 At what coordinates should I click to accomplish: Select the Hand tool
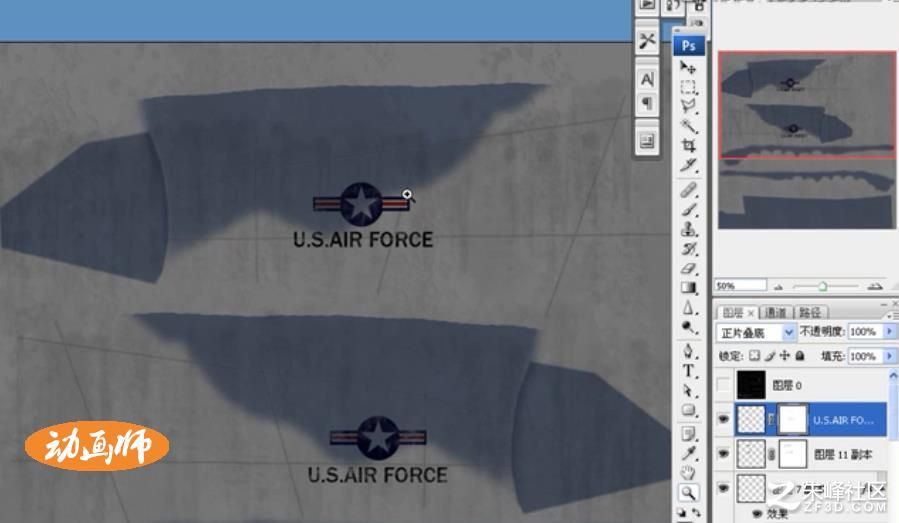[x=688, y=473]
